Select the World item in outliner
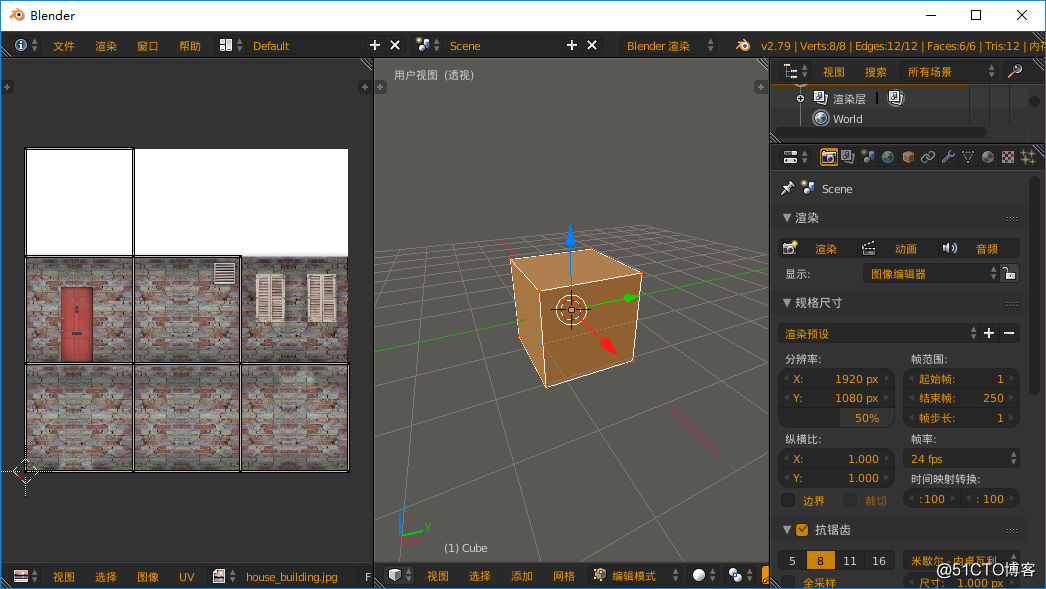This screenshot has width=1046, height=589. [x=847, y=119]
